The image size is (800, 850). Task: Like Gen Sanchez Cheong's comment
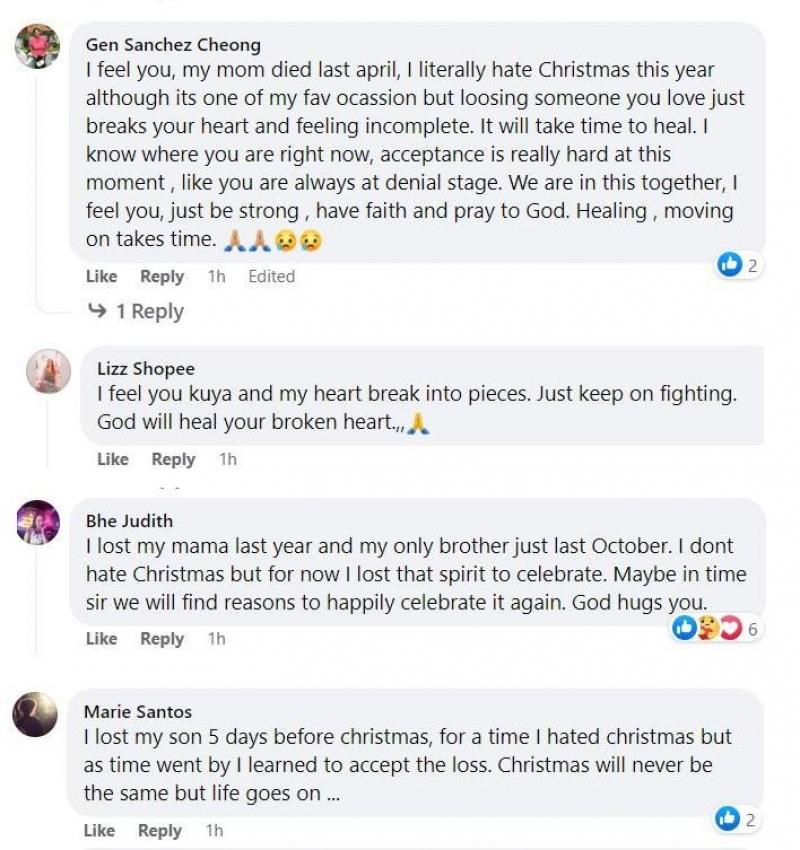(101, 277)
